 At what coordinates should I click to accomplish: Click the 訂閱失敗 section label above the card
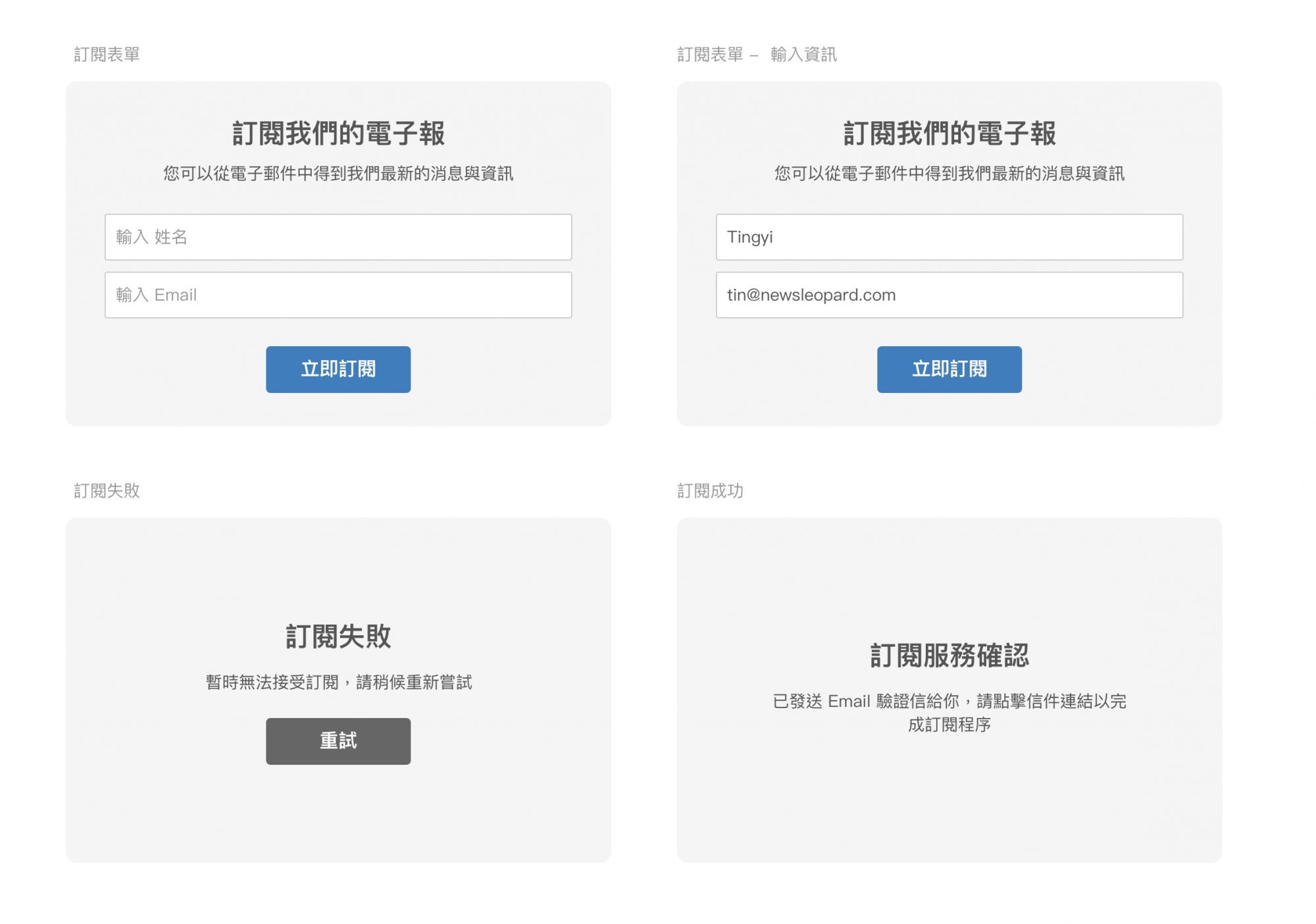[107, 491]
